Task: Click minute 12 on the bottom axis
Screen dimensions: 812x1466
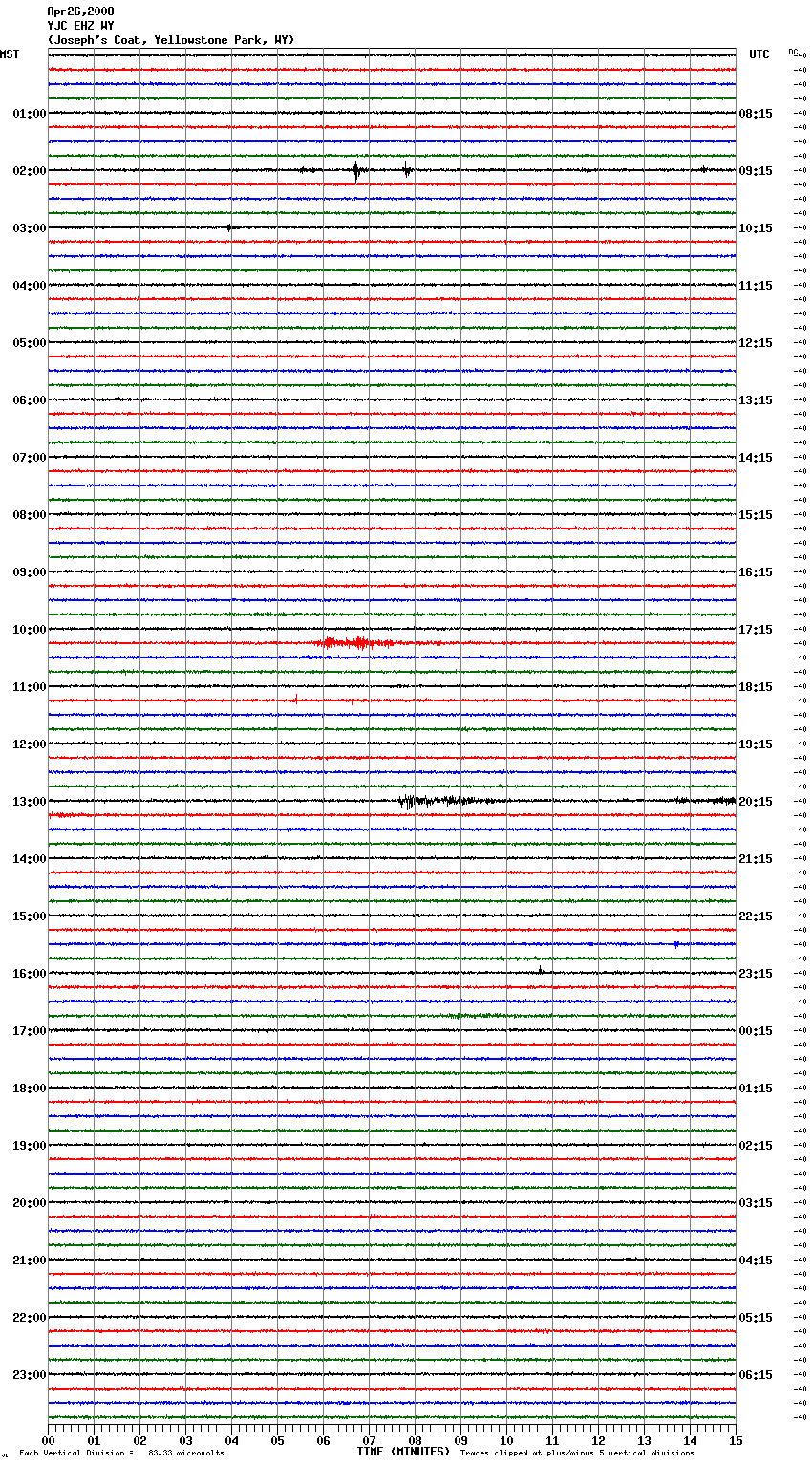Action: 598,1440
